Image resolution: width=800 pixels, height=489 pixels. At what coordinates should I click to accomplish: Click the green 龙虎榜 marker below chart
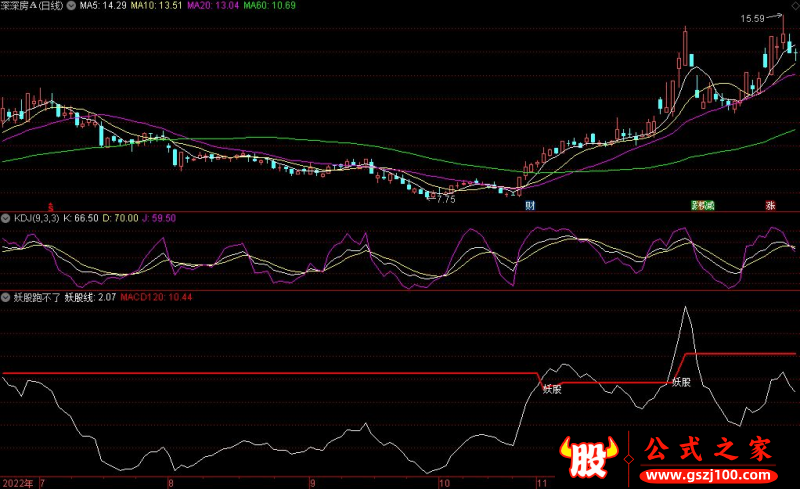(703, 206)
